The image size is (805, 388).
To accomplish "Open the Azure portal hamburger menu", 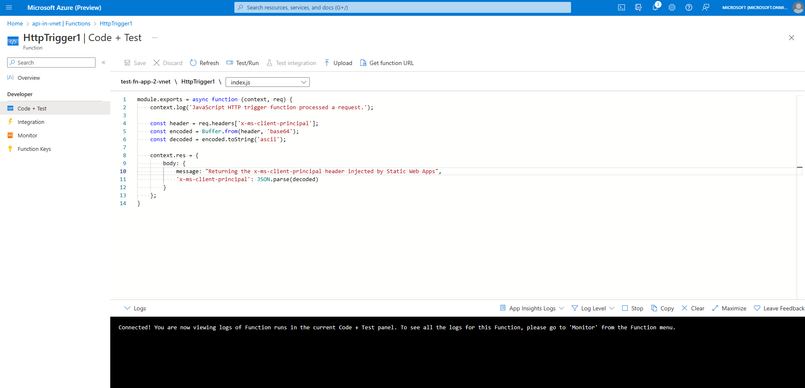I will pos(8,8).
